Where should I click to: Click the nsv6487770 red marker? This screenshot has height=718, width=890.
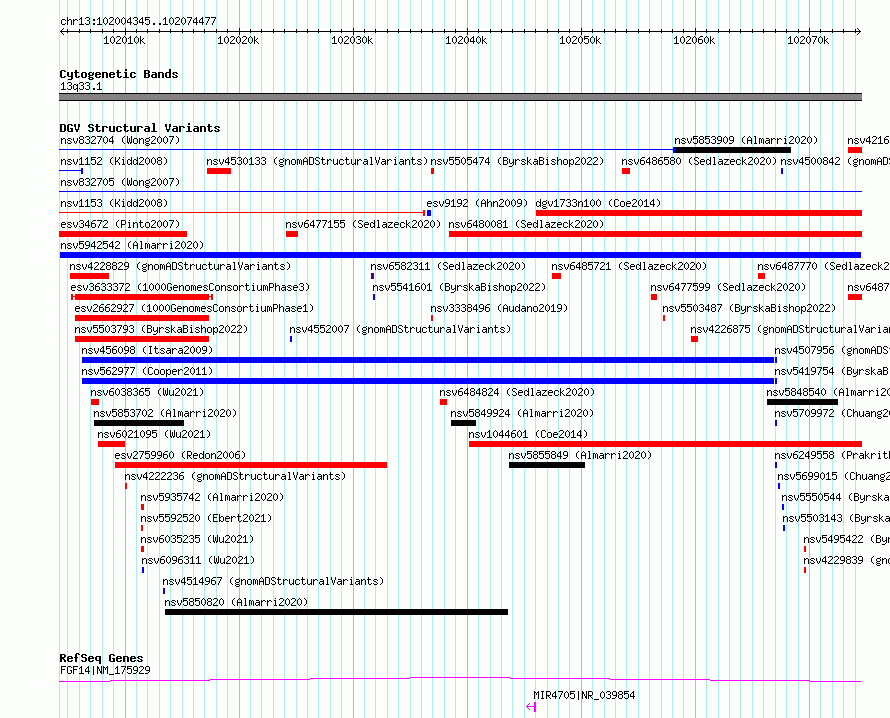[761, 276]
